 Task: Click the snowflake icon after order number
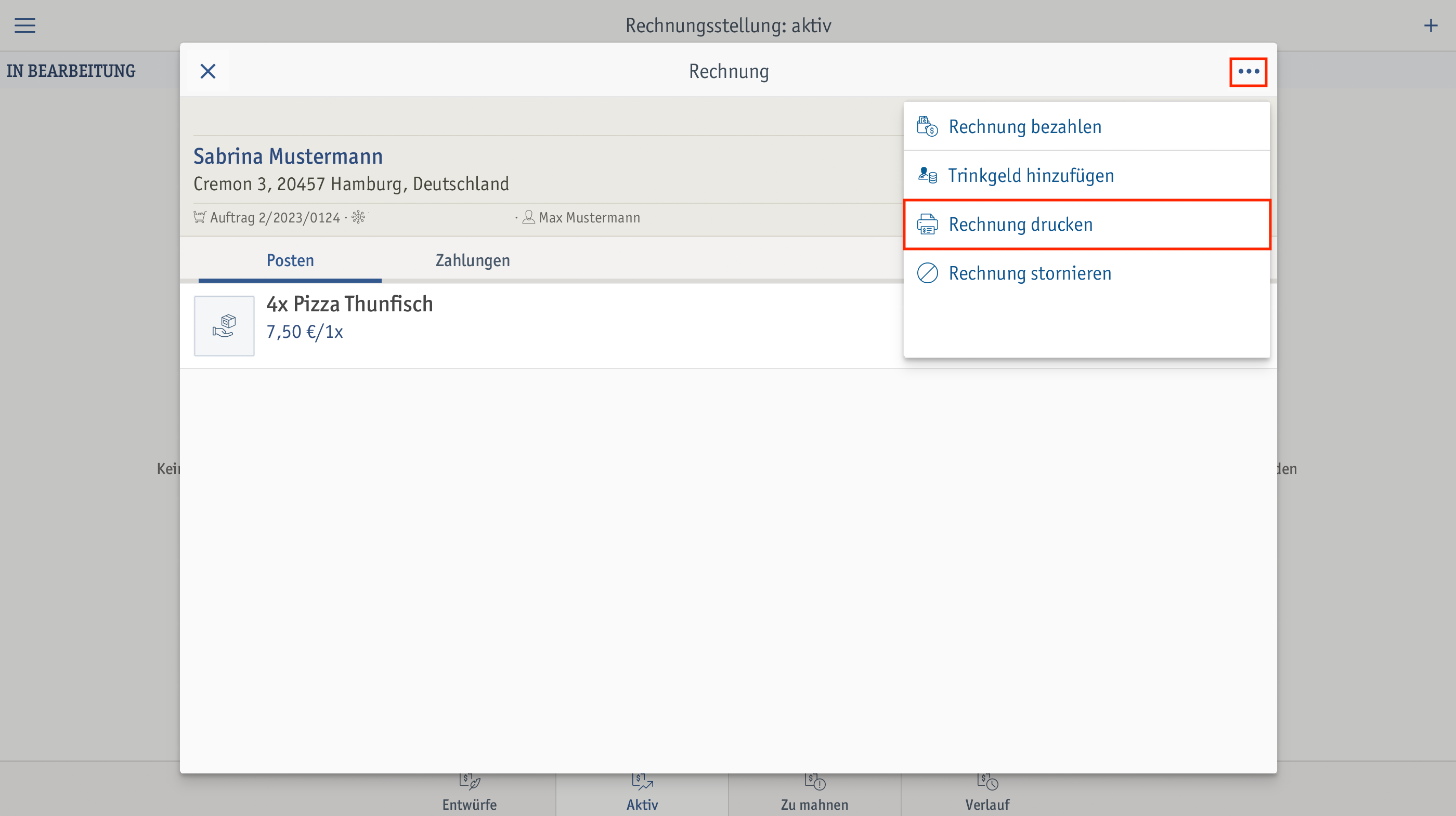358,217
